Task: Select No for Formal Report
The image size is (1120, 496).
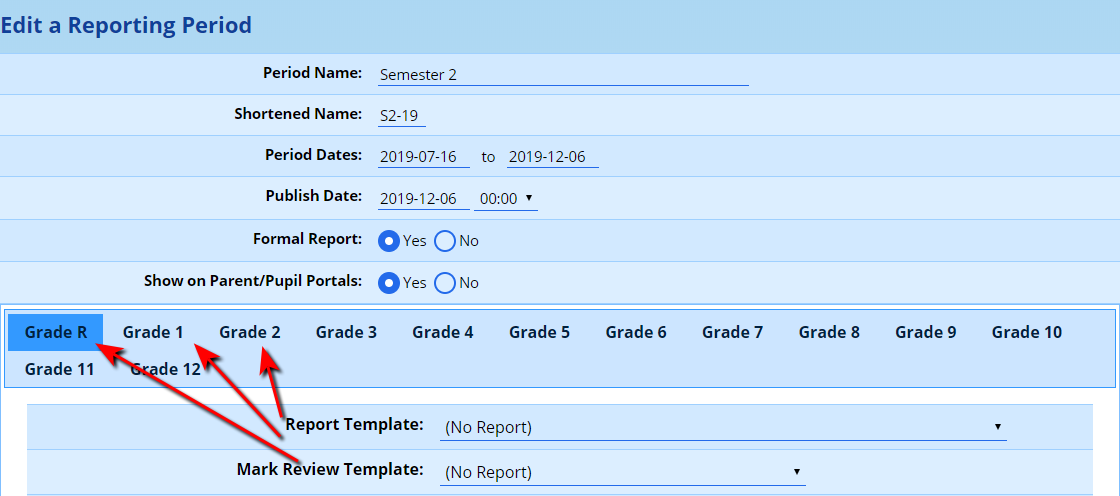Action: [x=445, y=241]
